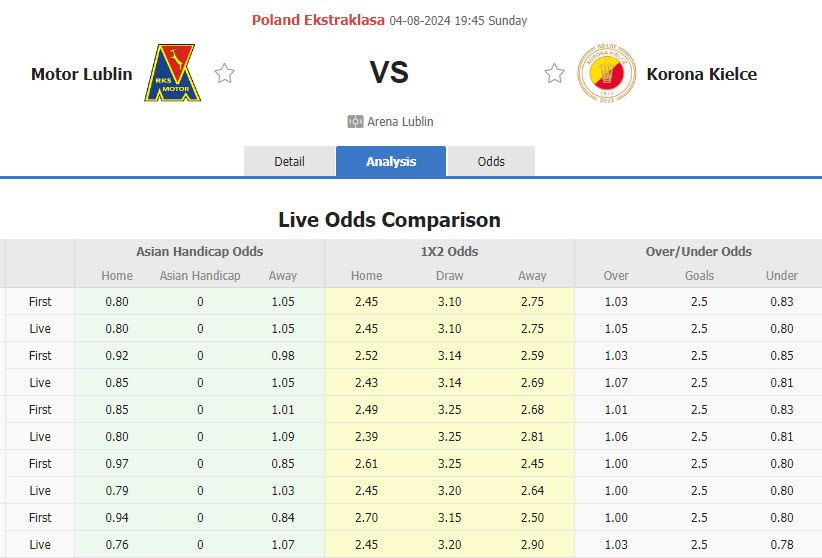This screenshot has height=558, width=822.
Task: Click the Motor Lublin team name
Action: point(81,74)
